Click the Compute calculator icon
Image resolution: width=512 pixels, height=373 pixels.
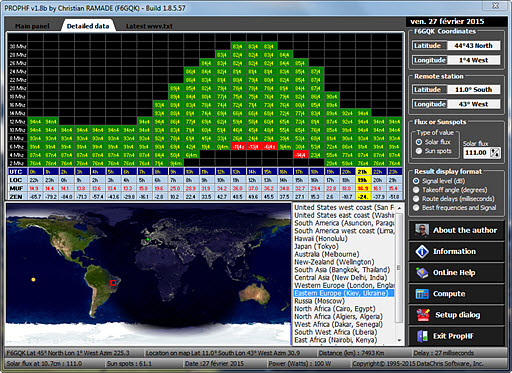pyautogui.click(x=422, y=294)
